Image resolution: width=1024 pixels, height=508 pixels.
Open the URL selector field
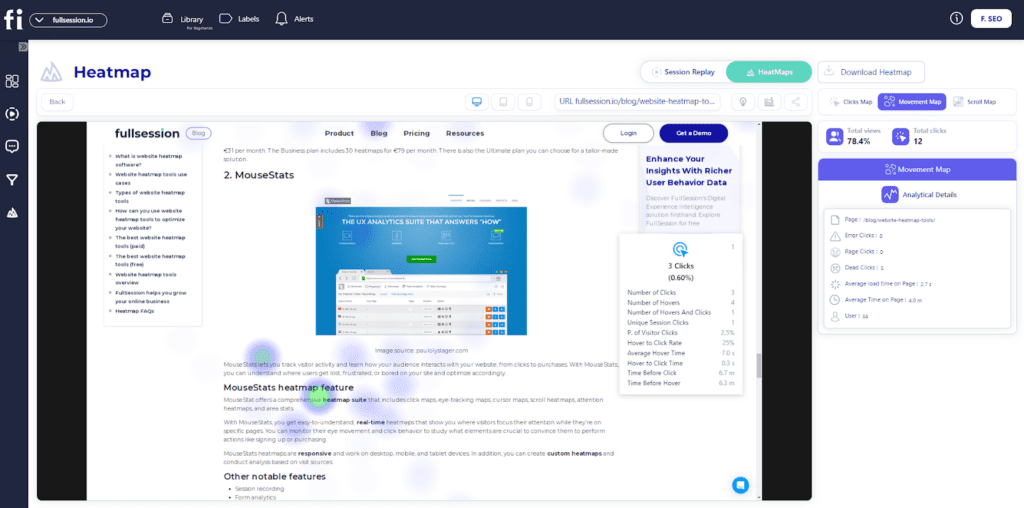tap(637, 102)
